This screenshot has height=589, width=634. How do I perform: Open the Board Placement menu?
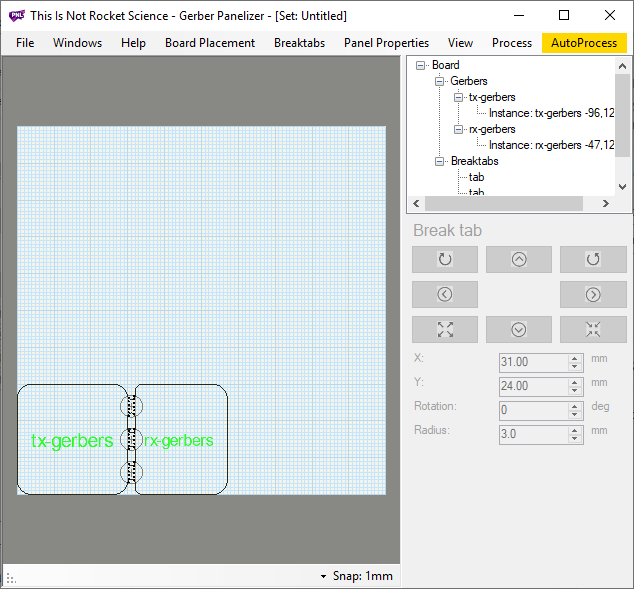click(210, 43)
